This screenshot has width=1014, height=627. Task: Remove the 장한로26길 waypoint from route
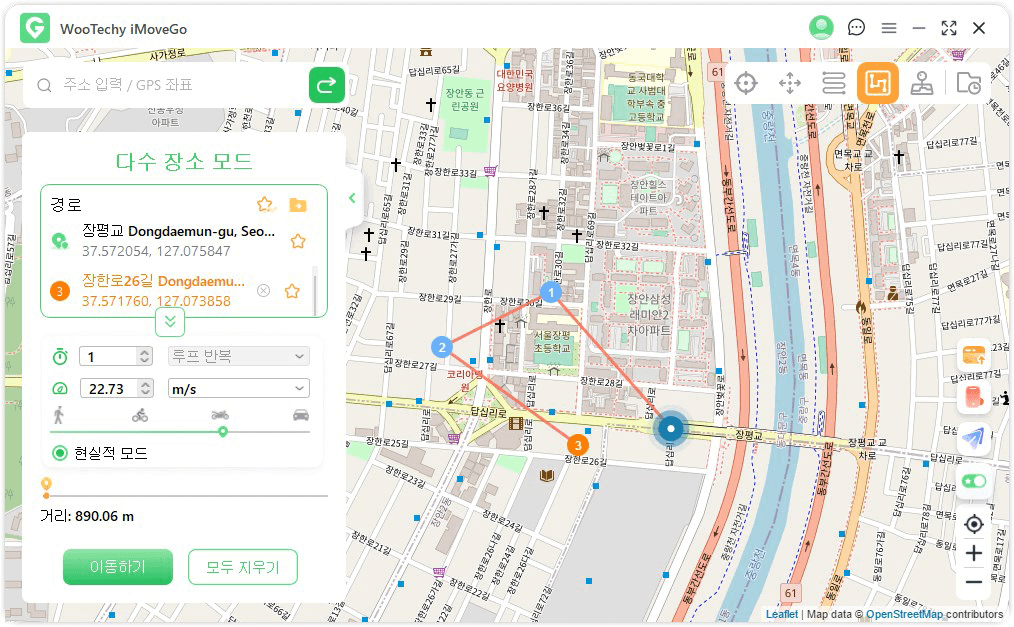[x=263, y=291]
